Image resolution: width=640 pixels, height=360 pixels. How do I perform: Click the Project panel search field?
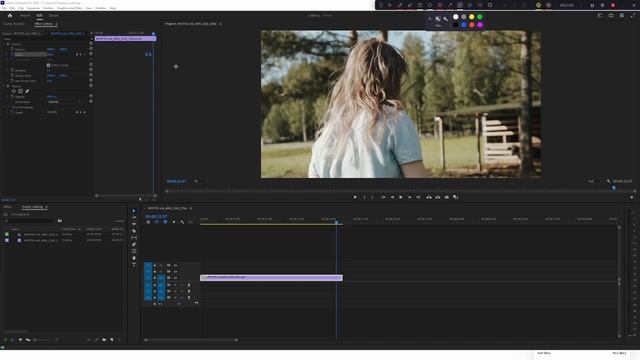tap(29, 221)
